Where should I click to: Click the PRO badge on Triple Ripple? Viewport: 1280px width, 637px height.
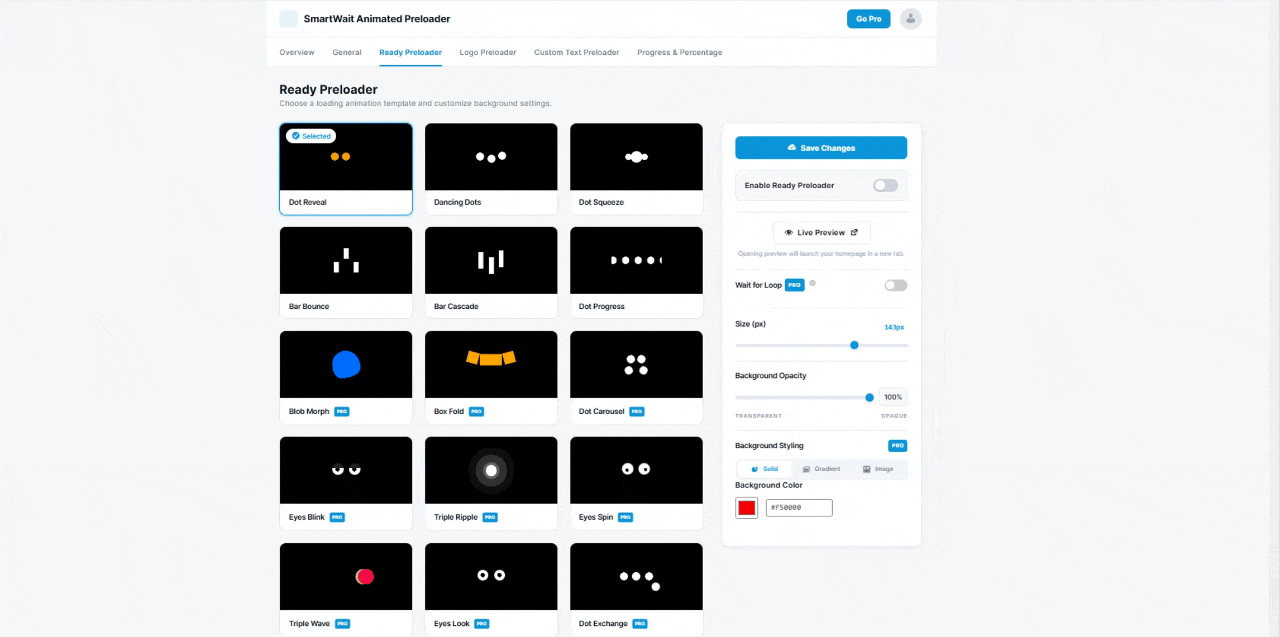490,517
